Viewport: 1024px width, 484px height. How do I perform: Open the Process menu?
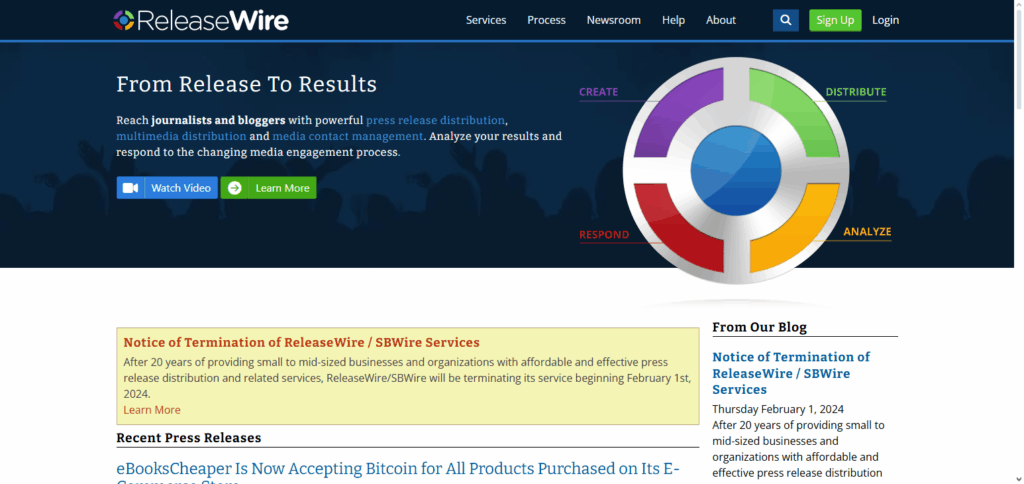[x=547, y=20]
